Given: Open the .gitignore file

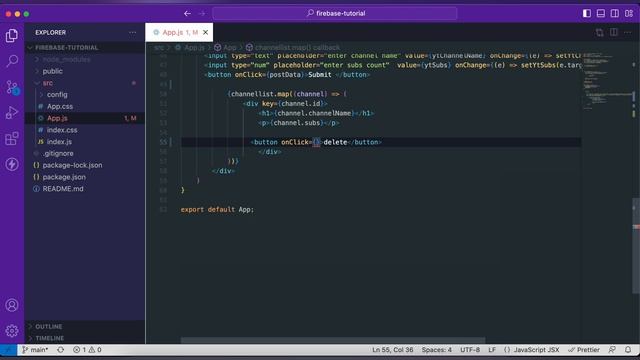Looking at the screenshot, I should coord(85,153).
